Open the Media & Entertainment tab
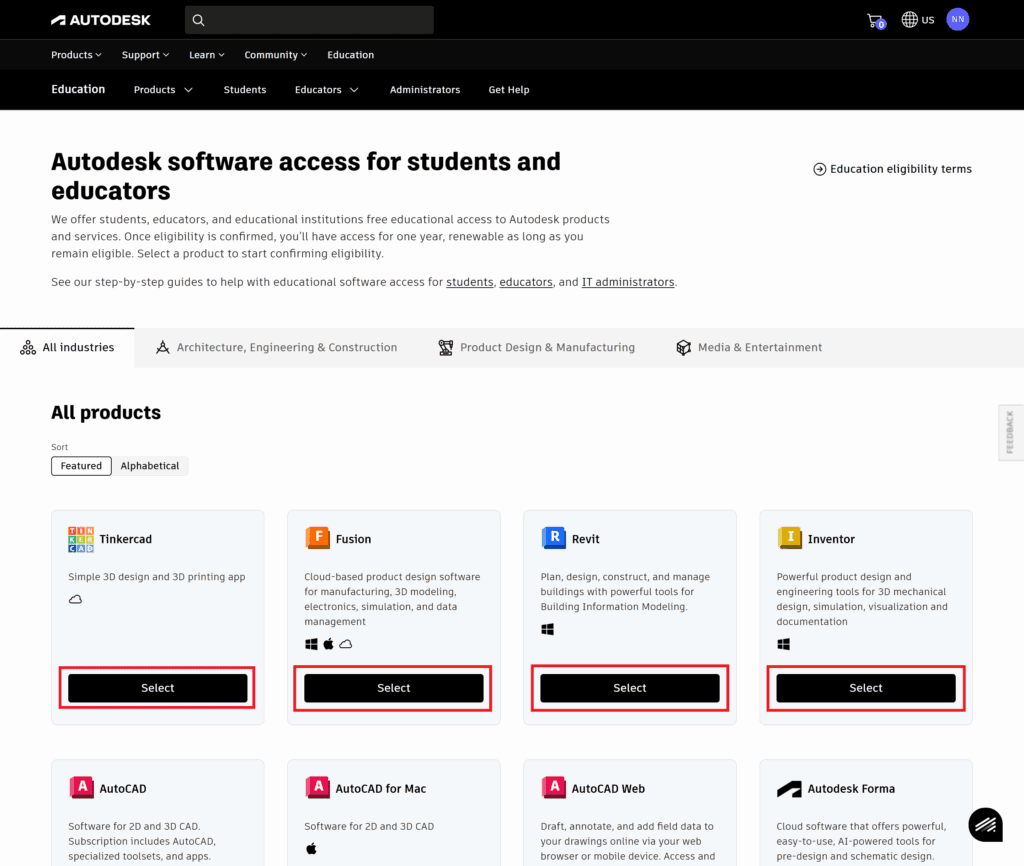Viewport: 1024px width, 866px height. (x=749, y=348)
